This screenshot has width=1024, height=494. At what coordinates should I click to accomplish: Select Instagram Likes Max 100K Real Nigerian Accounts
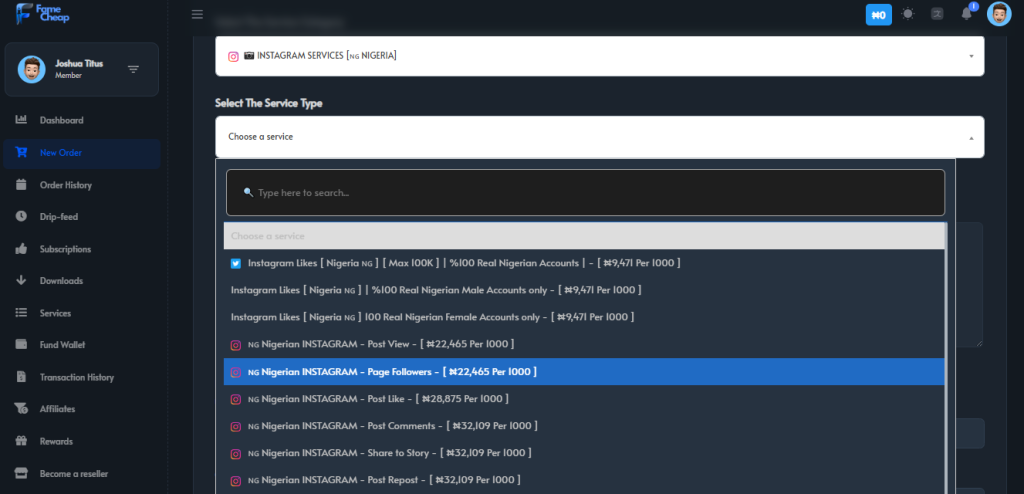(x=584, y=263)
